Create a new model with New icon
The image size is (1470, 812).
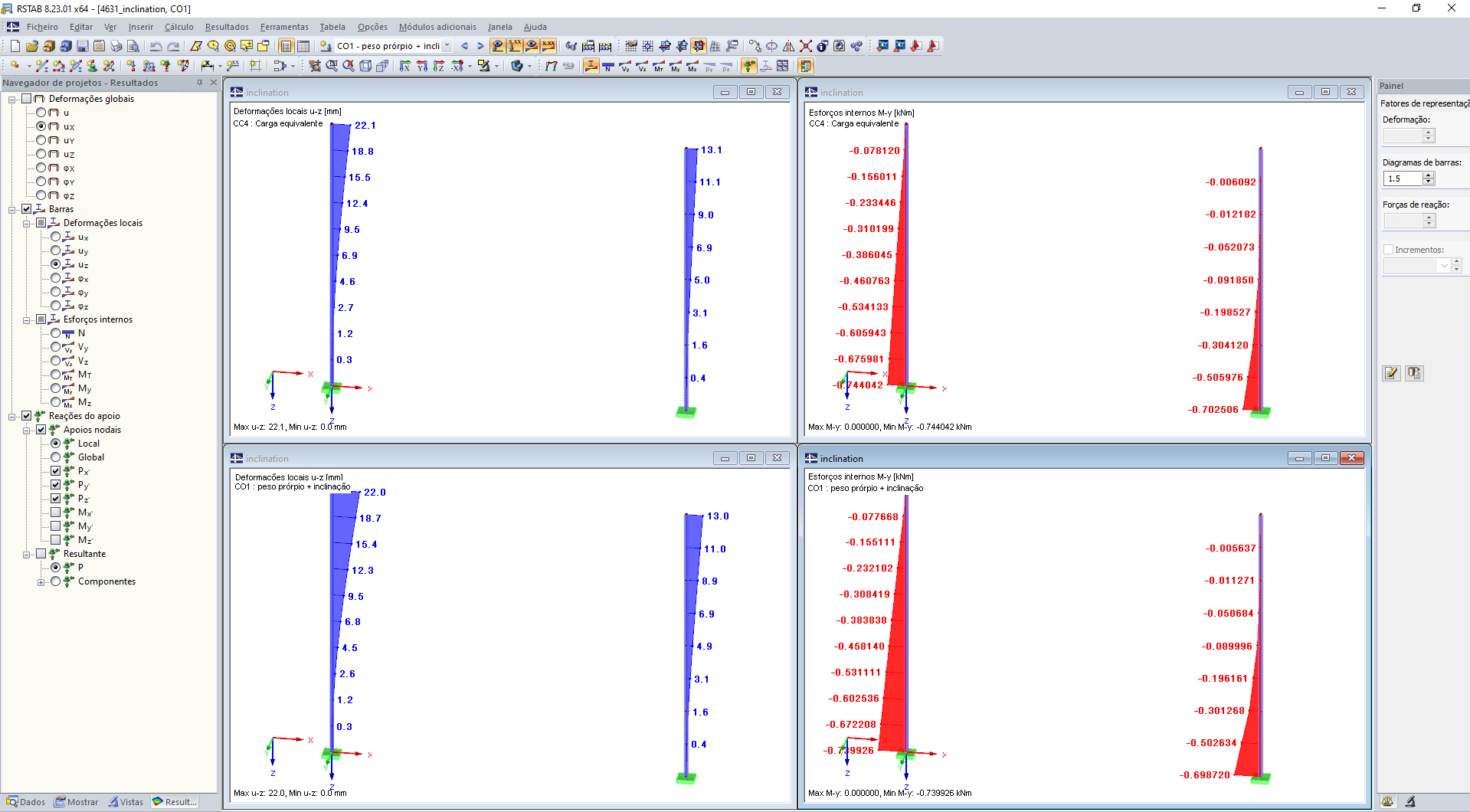(15, 46)
